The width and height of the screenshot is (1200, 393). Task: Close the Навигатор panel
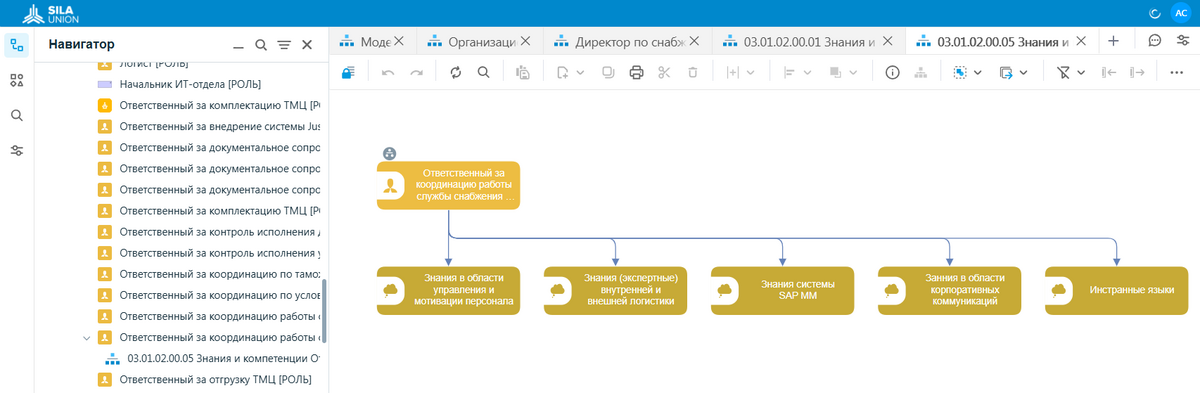point(307,45)
